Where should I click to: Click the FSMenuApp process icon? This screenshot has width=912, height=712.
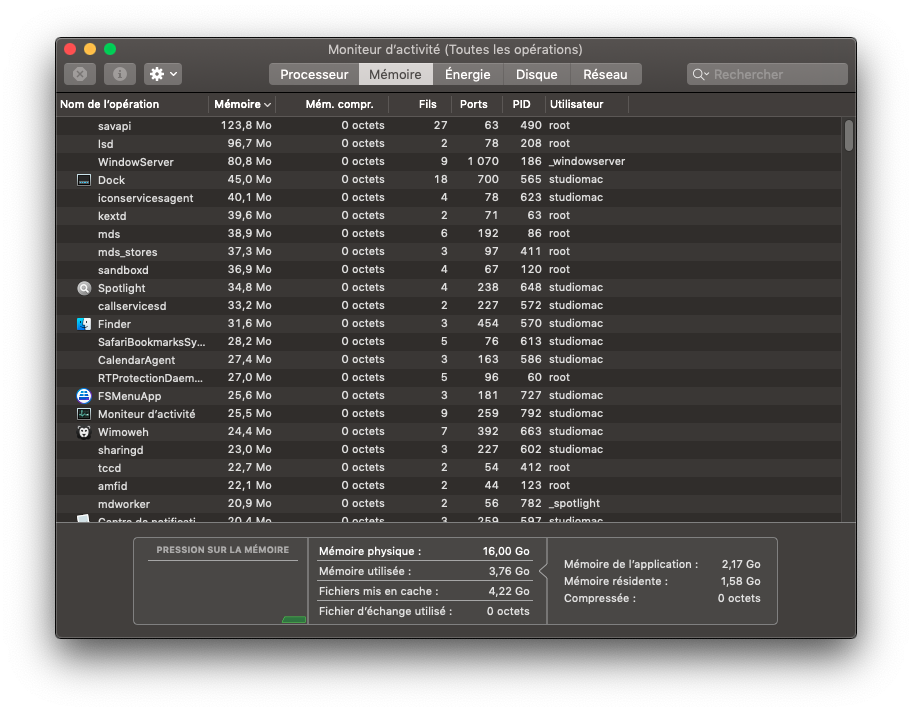[x=84, y=396]
